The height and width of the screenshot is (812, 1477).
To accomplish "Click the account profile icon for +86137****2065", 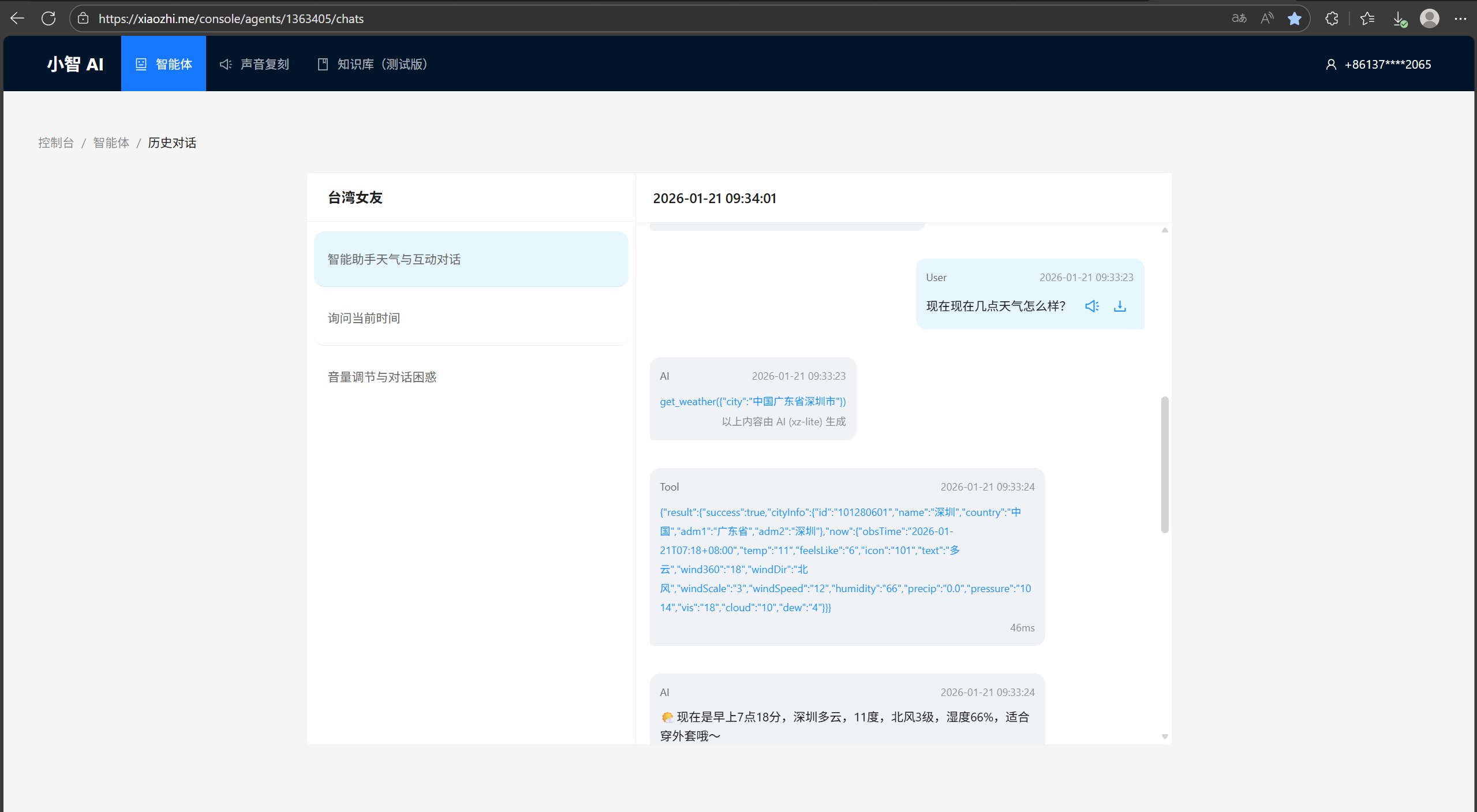I will [1332, 64].
